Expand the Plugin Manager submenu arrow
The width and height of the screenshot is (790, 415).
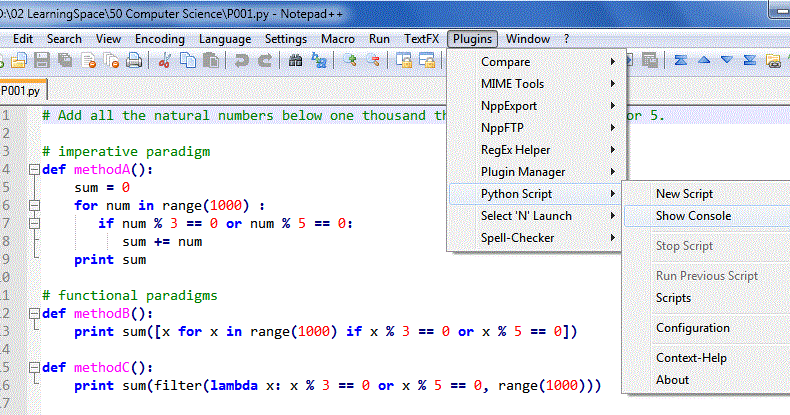pos(613,172)
